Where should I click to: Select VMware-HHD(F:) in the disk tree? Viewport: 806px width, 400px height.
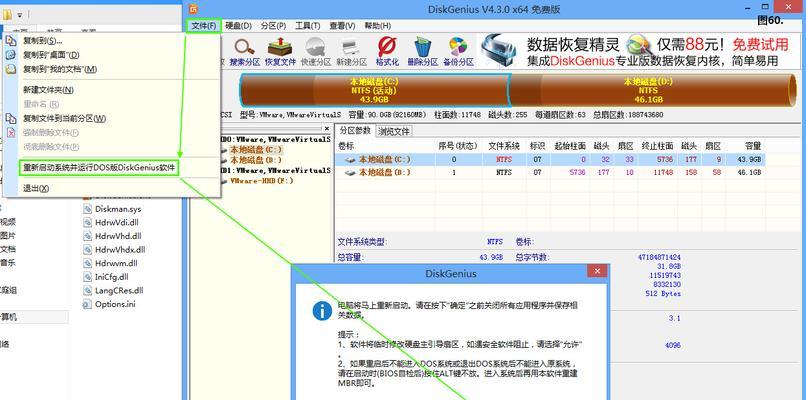pyautogui.click(x=261, y=181)
